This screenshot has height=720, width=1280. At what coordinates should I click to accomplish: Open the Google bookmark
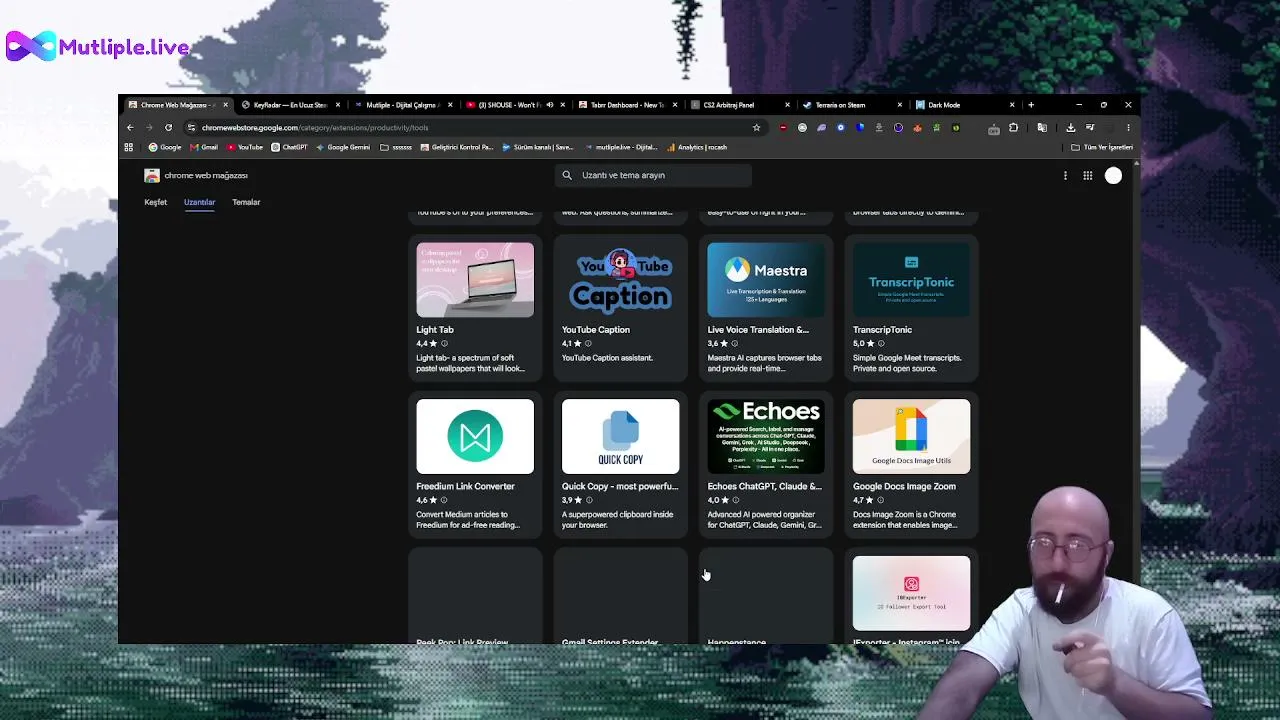(x=165, y=147)
